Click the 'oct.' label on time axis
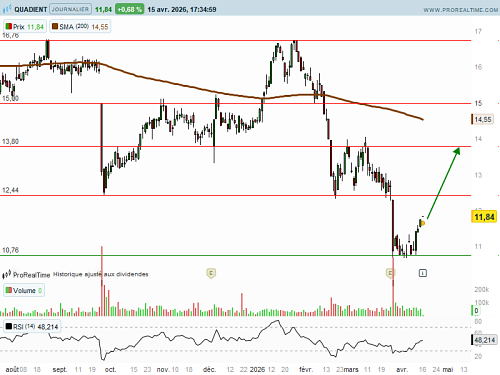Viewport: 500px width, 375px height. [110, 369]
